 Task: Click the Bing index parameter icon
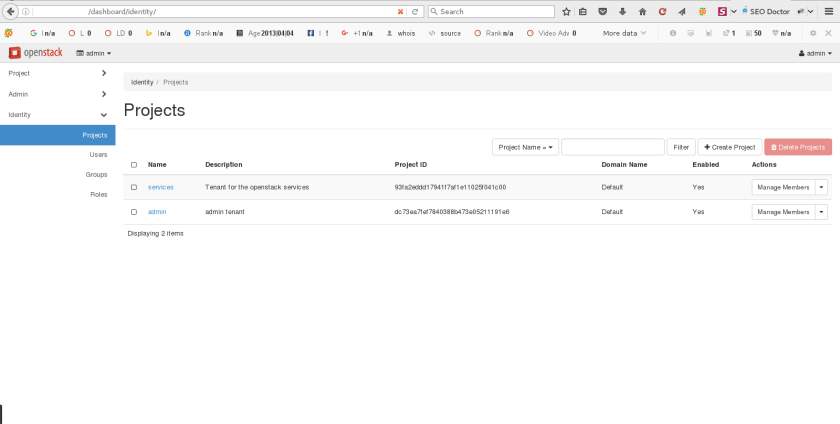tap(149, 33)
